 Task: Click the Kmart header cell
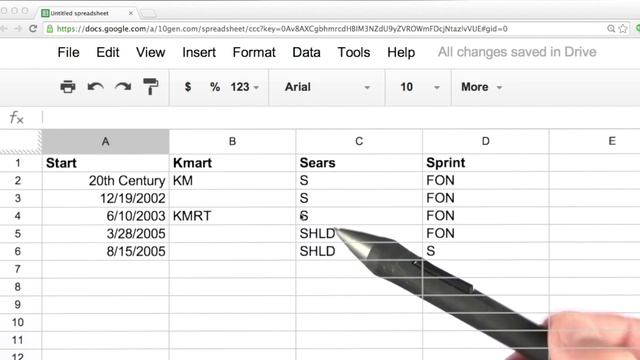232,163
